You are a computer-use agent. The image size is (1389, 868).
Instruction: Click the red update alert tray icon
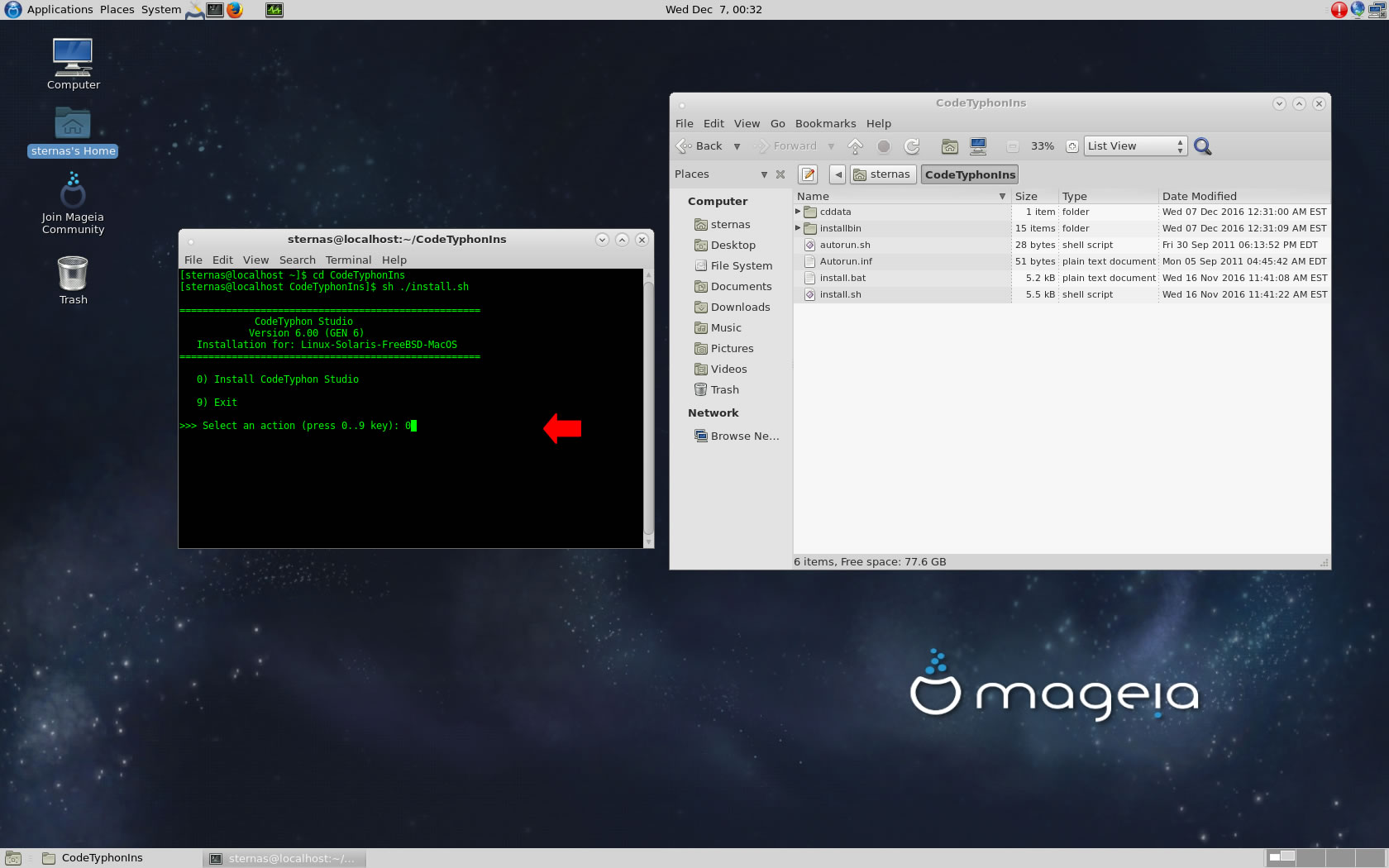pyautogui.click(x=1339, y=10)
